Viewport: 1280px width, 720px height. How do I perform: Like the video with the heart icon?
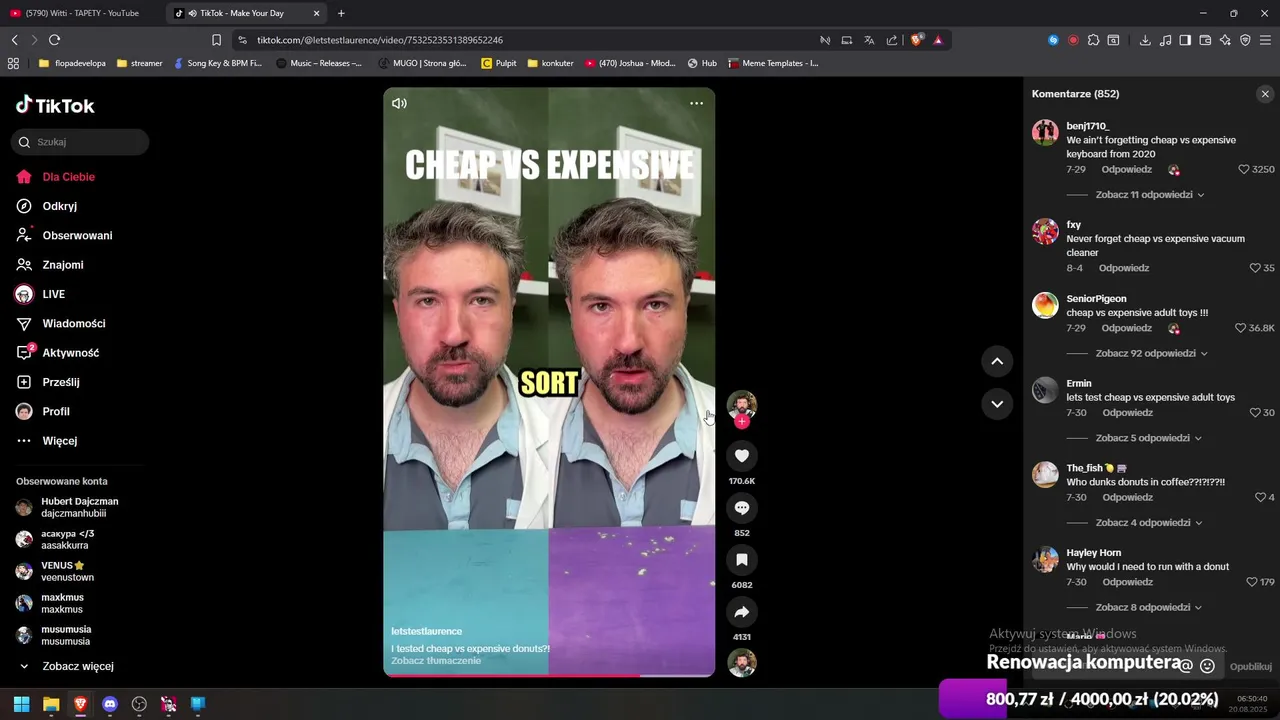tap(741, 456)
